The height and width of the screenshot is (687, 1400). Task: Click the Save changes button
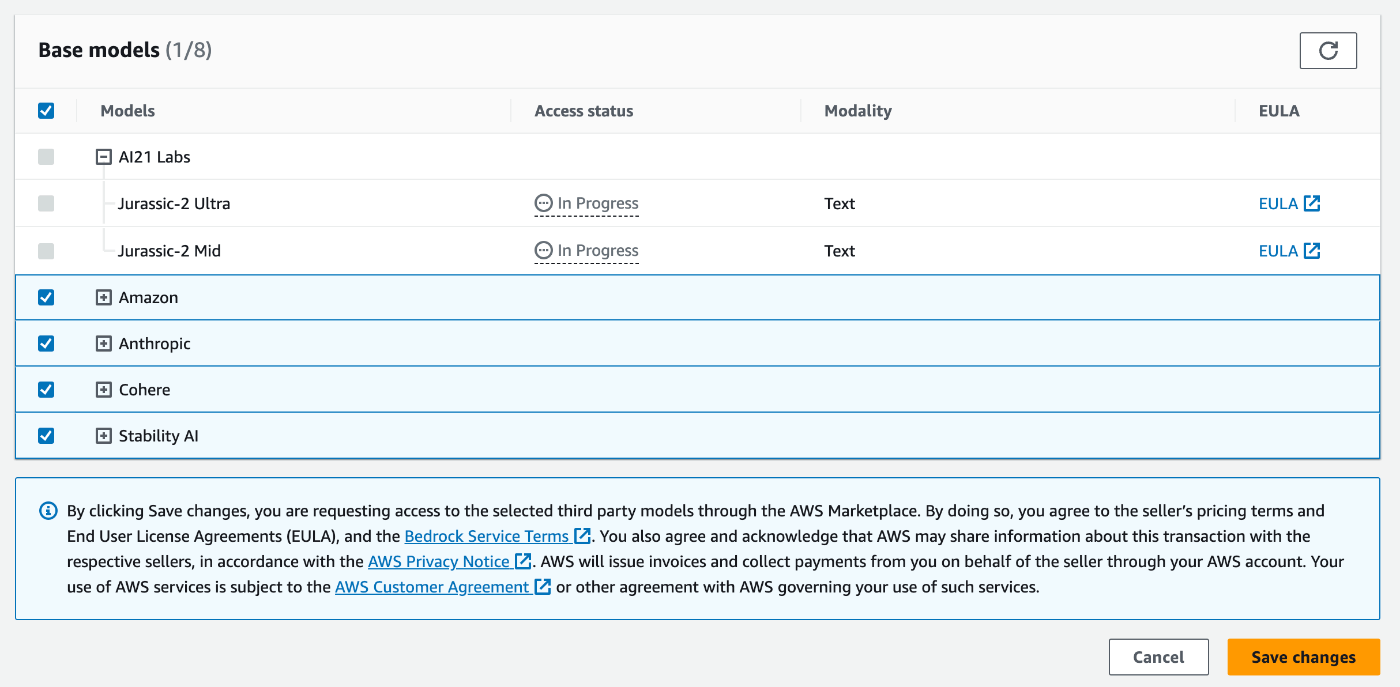1304,657
